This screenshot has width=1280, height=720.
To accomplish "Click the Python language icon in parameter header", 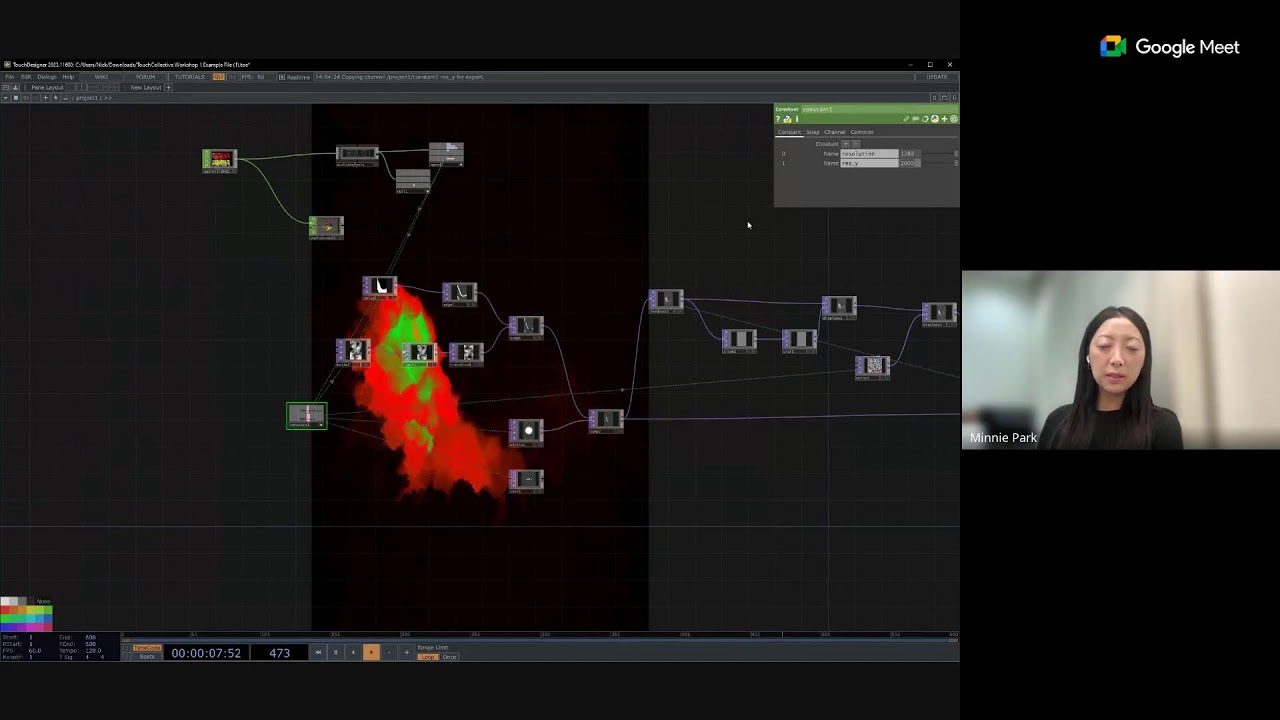I will pos(934,119).
